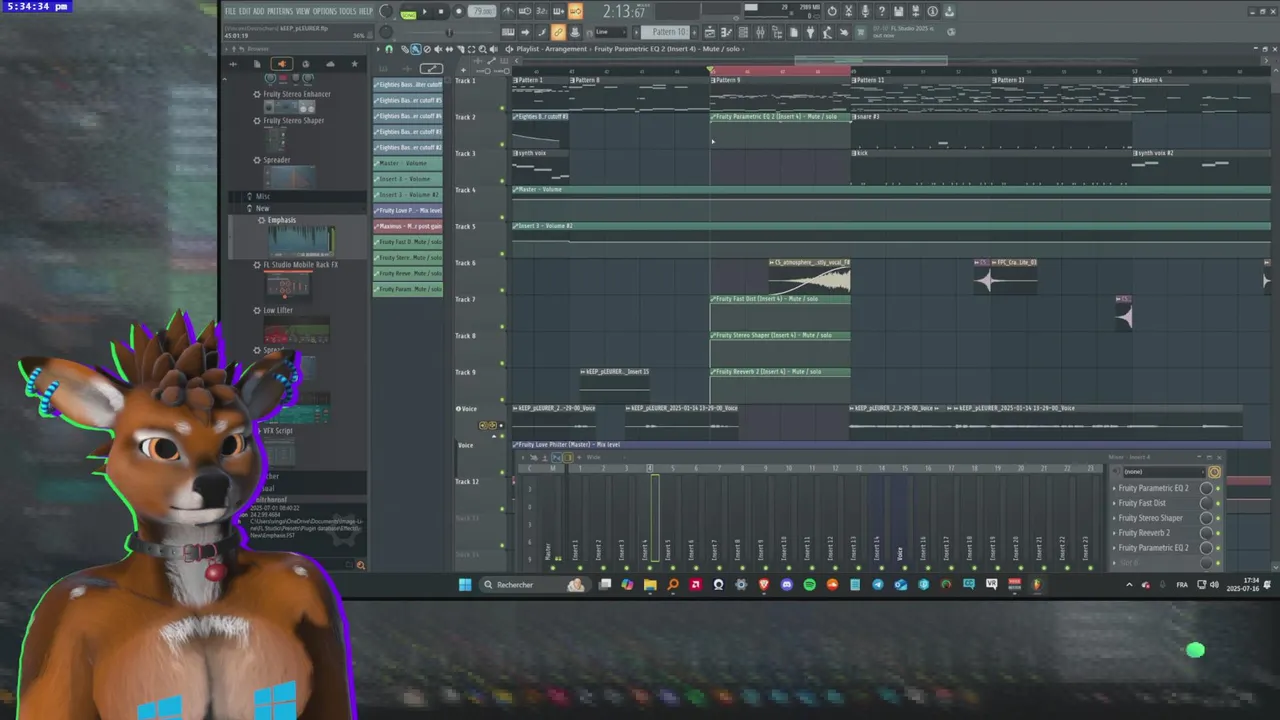
Task: Select Low Lifter plugin in browser
Action: (x=278, y=310)
